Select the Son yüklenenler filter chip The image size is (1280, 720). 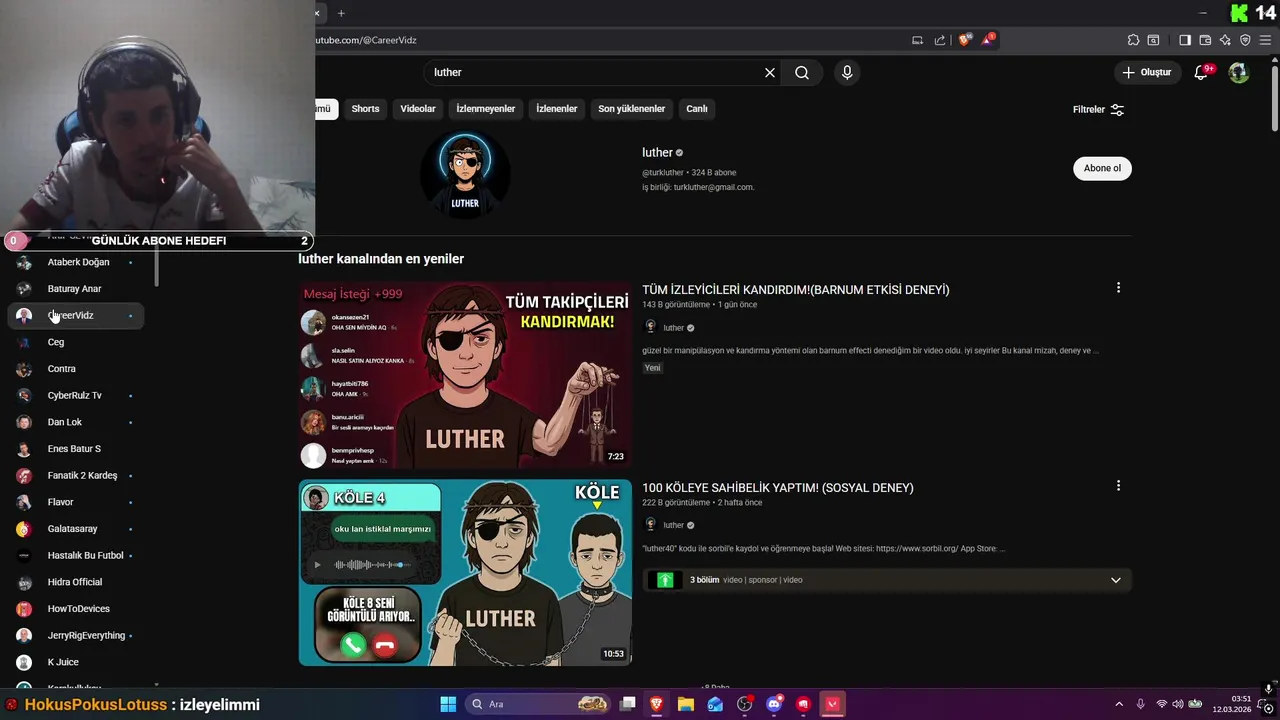[x=632, y=109]
